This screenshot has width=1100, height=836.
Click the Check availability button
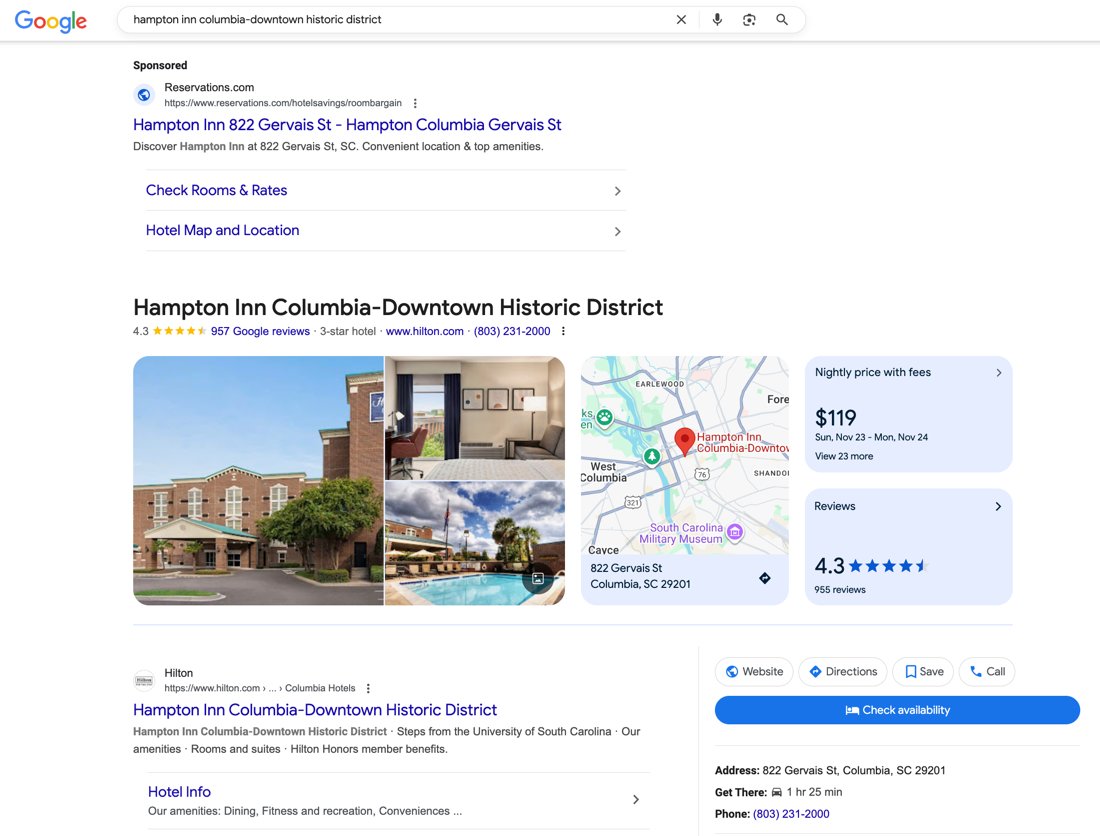coord(897,709)
